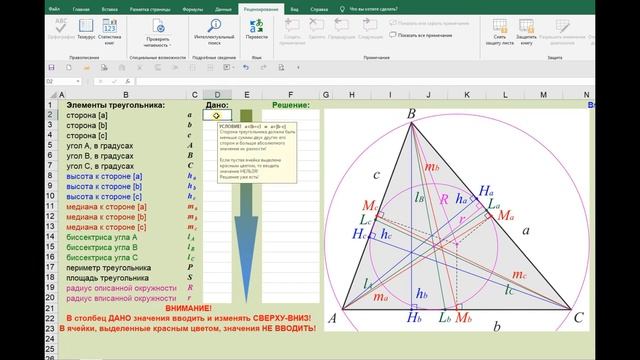Switch to the Главная ribbon tab
640x360 pixels.
[x=81, y=9]
